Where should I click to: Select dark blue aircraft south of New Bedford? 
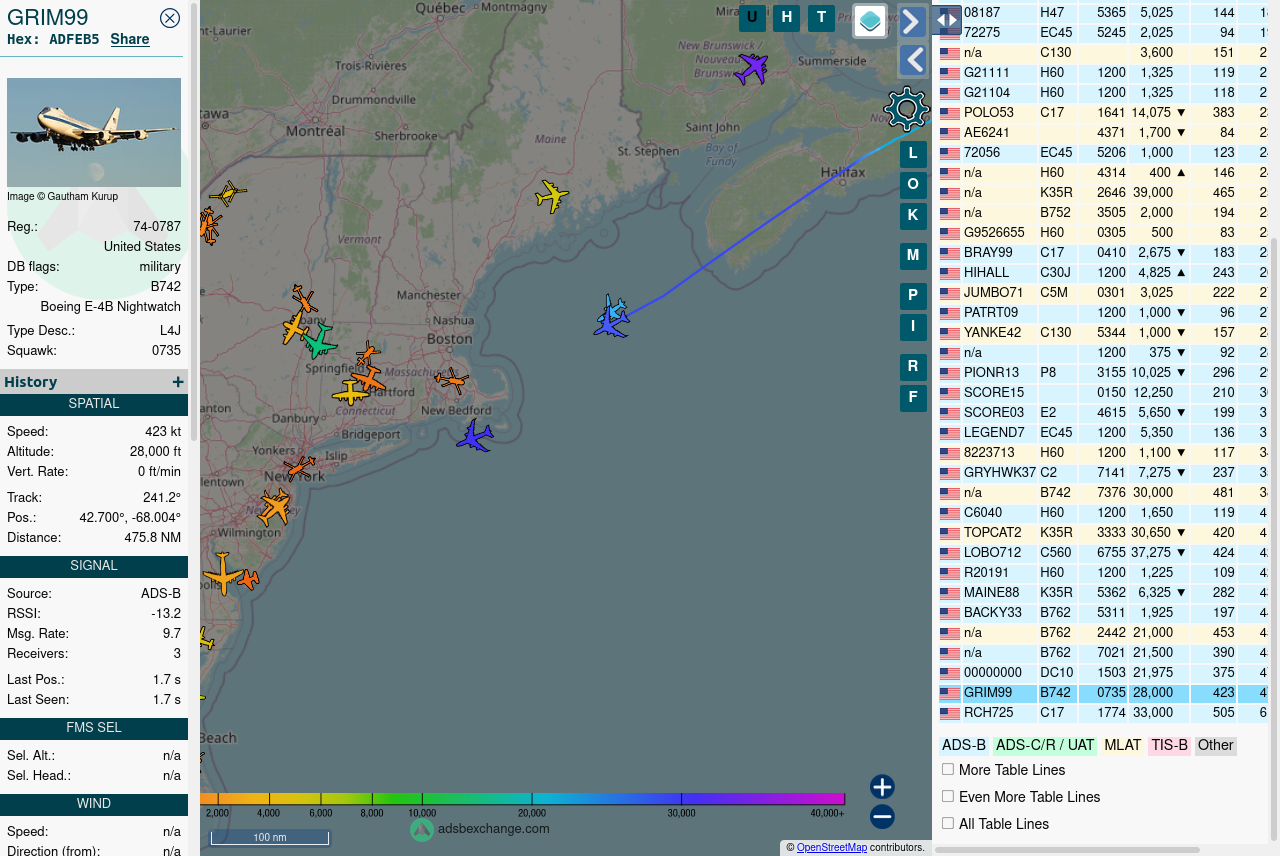pyautogui.click(x=475, y=436)
